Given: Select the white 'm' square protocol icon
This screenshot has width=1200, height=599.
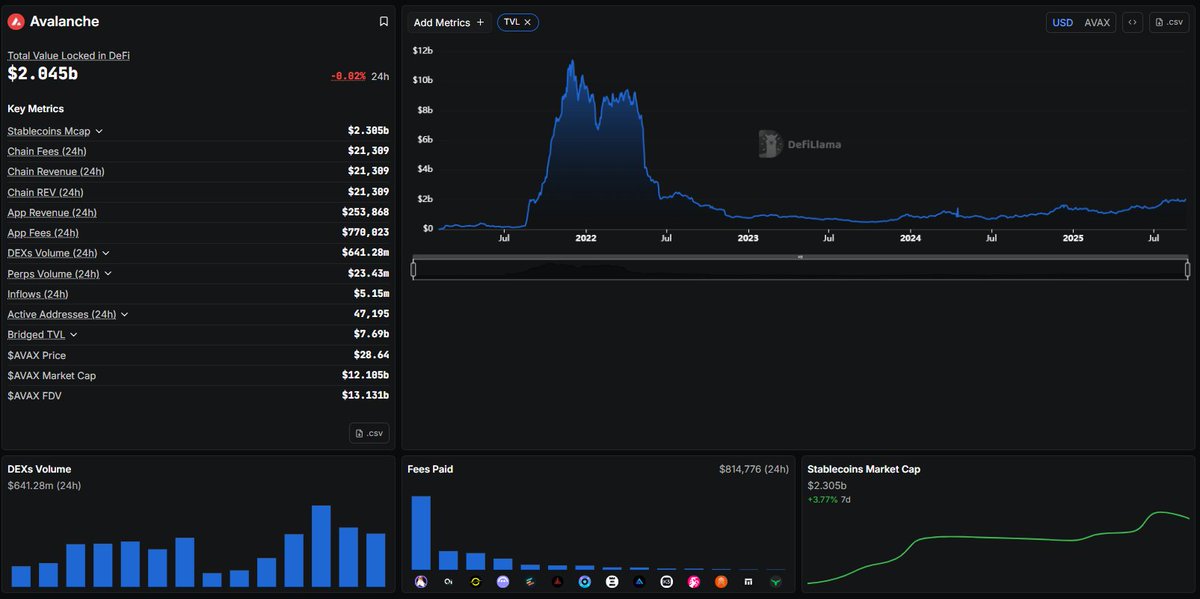Looking at the screenshot, I should click(748, 581).
